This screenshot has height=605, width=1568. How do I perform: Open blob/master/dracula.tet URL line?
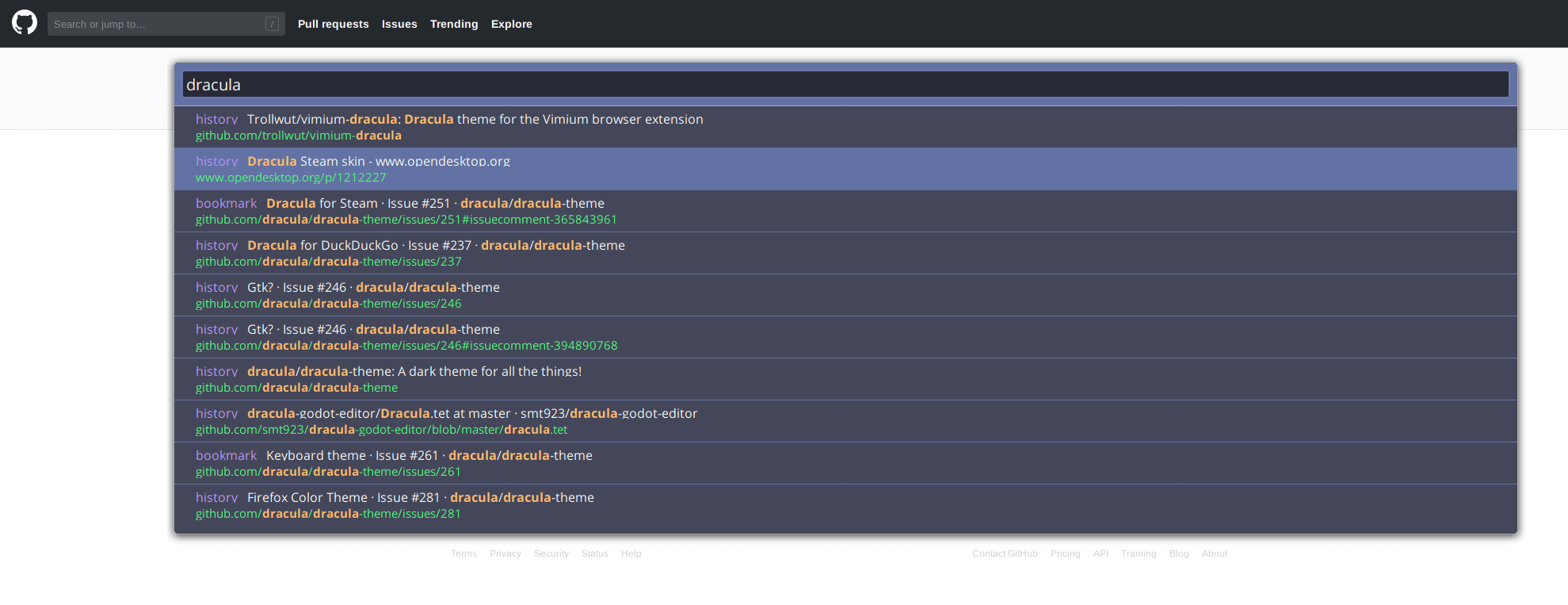pyautogui.click(x=382, y=430)
